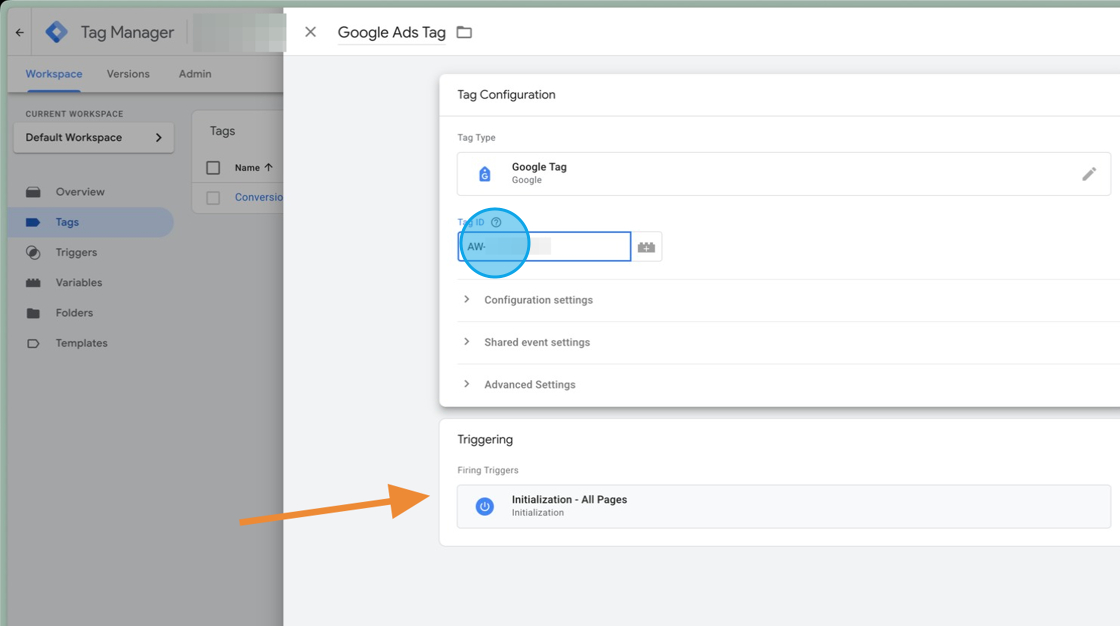Click the help icon next to Tag ID
The image size is (1120, 626).
496,222
